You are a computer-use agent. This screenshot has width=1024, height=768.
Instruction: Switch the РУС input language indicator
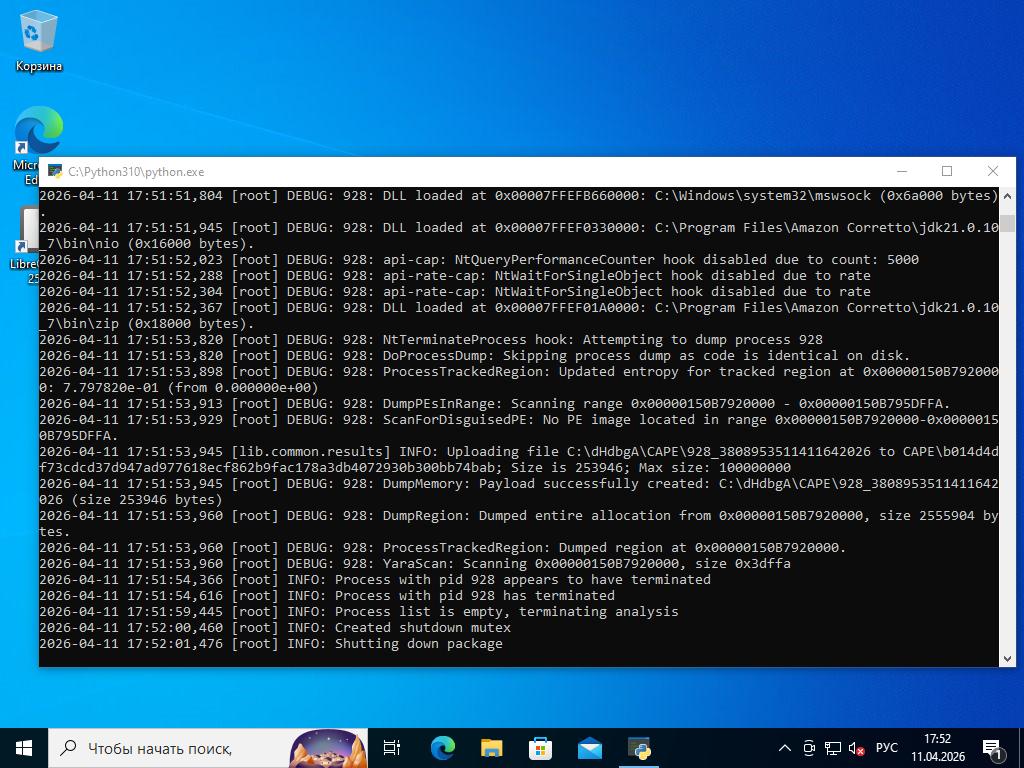pyautogui.click(x=886, y=748)
